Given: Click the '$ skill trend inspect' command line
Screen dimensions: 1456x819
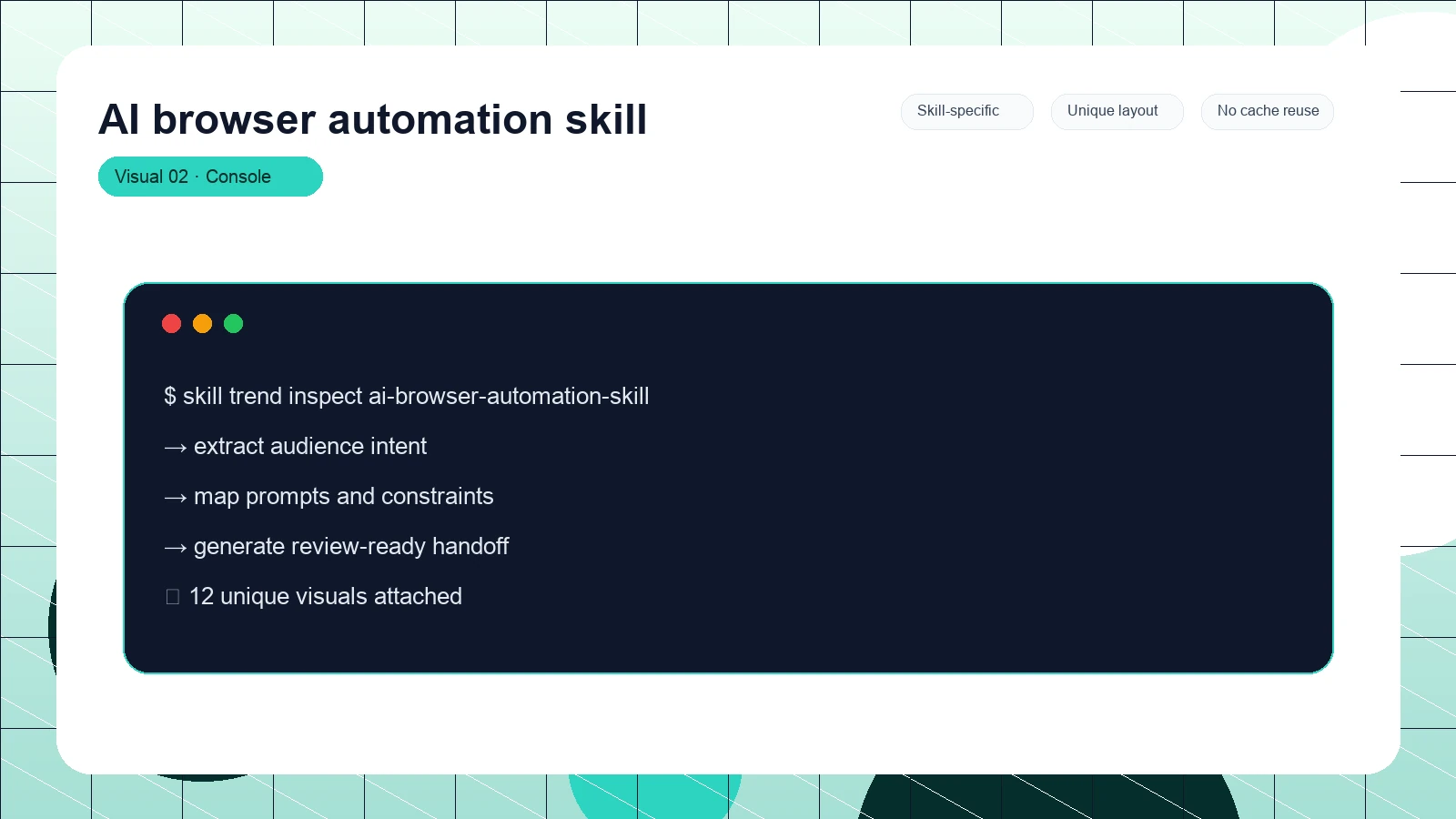Looking at the screenshot, I should pos(406,396).
